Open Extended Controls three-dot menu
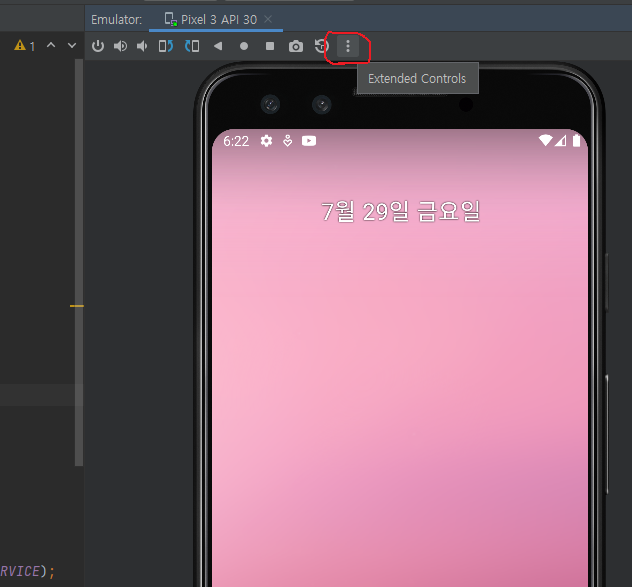The image size is (632, 587). click(x=348, y=46)
